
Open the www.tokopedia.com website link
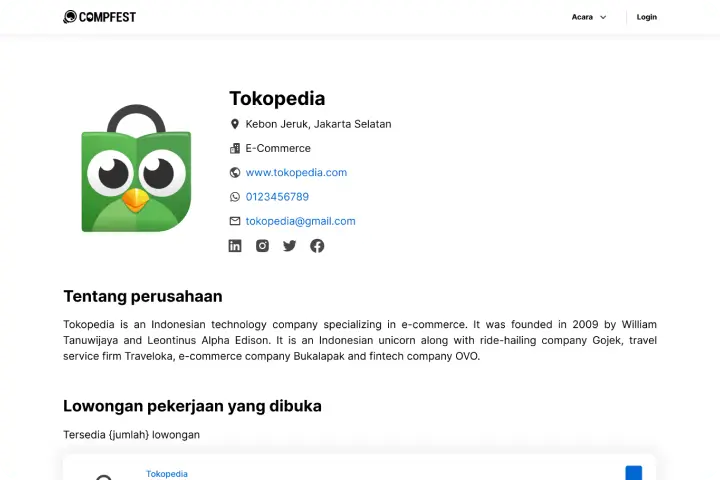tap(296, 172)
